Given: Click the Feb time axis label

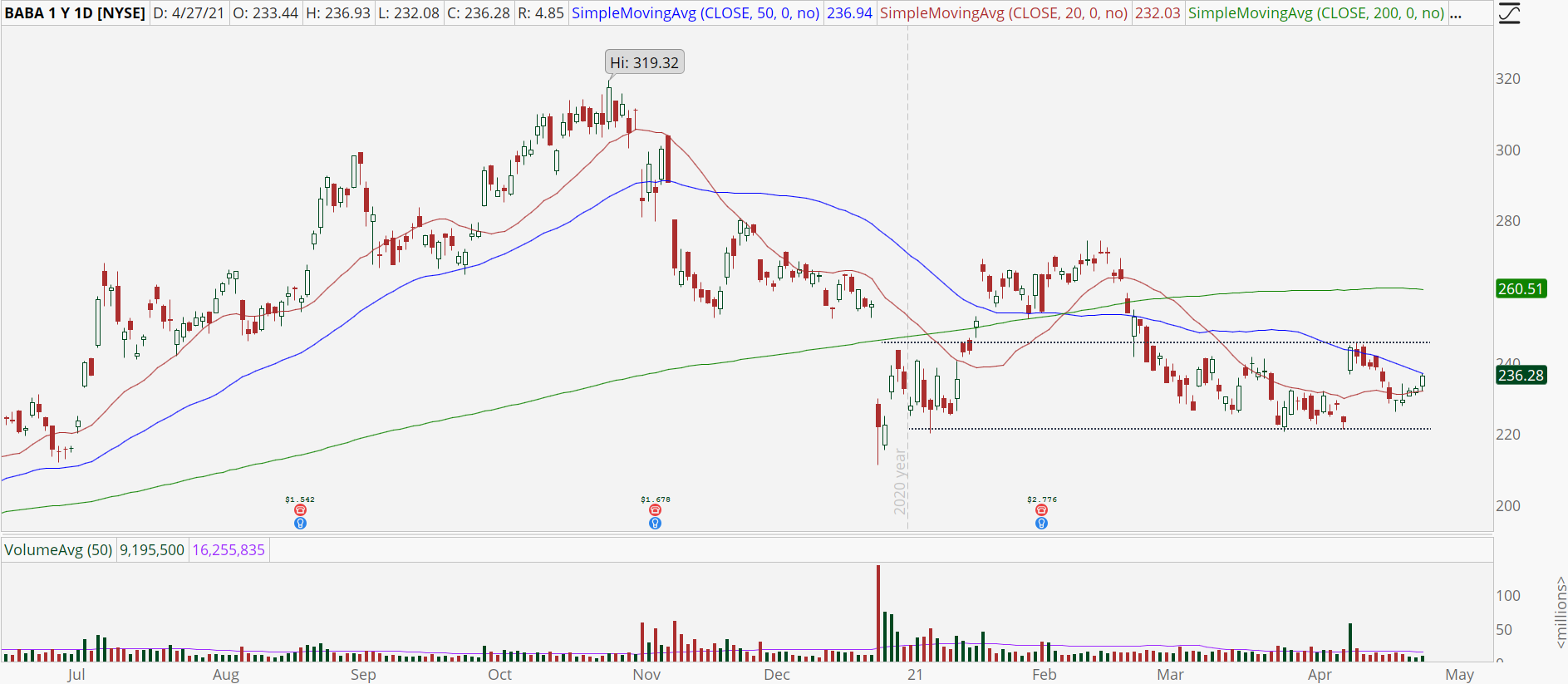Looking at the screenshot, I should coord(1044,674).
